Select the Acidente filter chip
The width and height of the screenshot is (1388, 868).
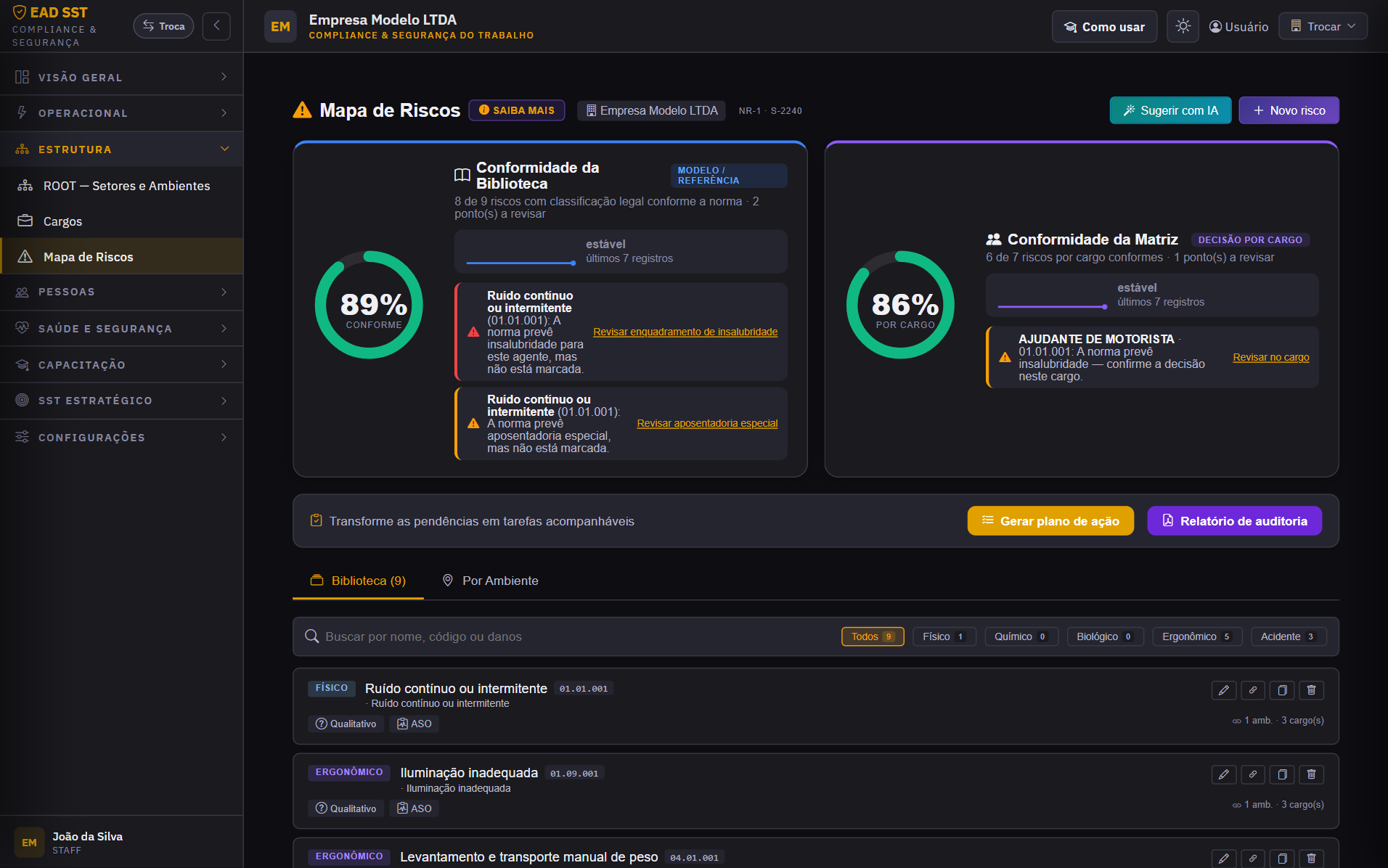tap(1289, 636)
